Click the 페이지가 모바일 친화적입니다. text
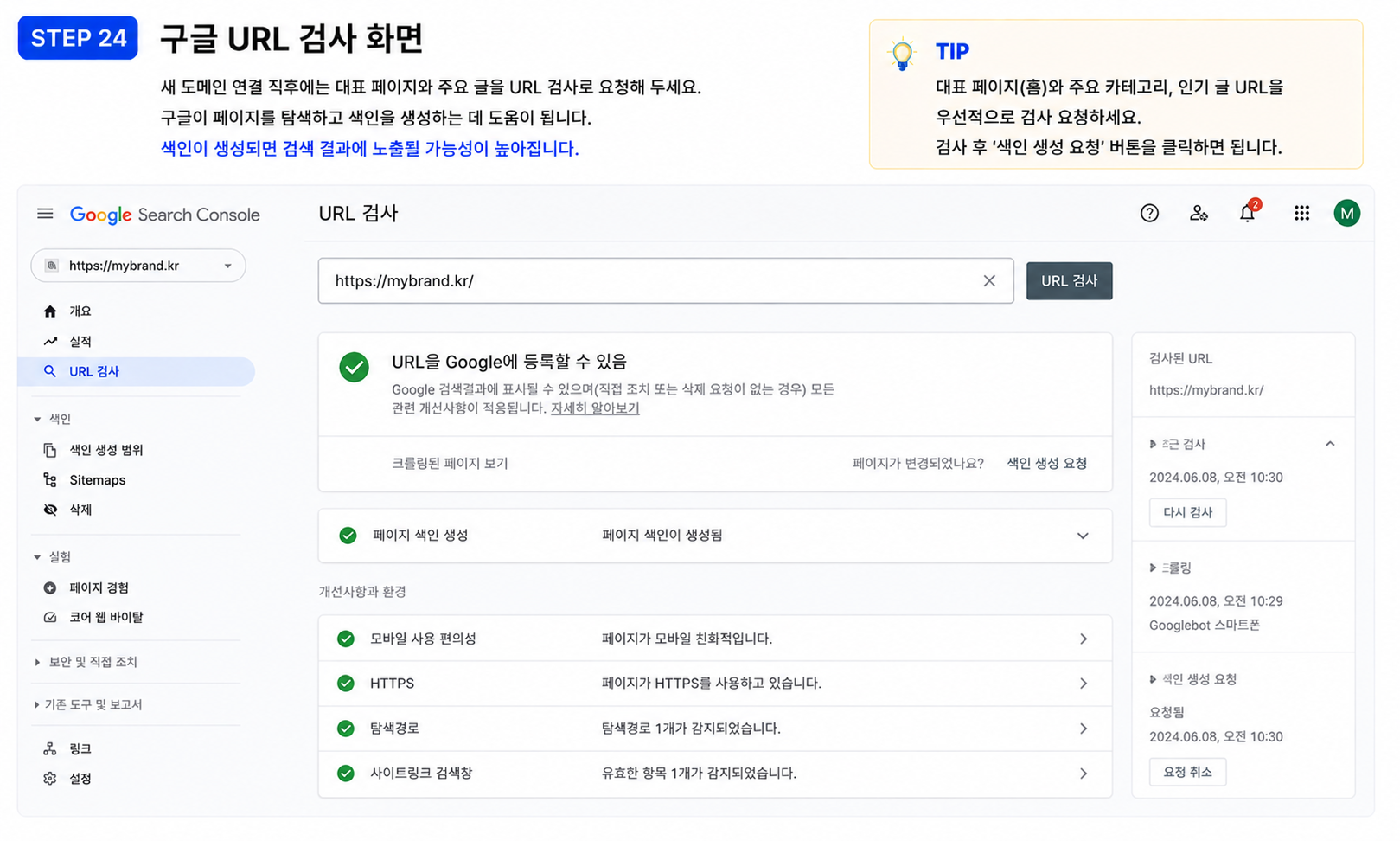Image resolution: width=1400 pixels, height=841 pixels. click(687, 639)
